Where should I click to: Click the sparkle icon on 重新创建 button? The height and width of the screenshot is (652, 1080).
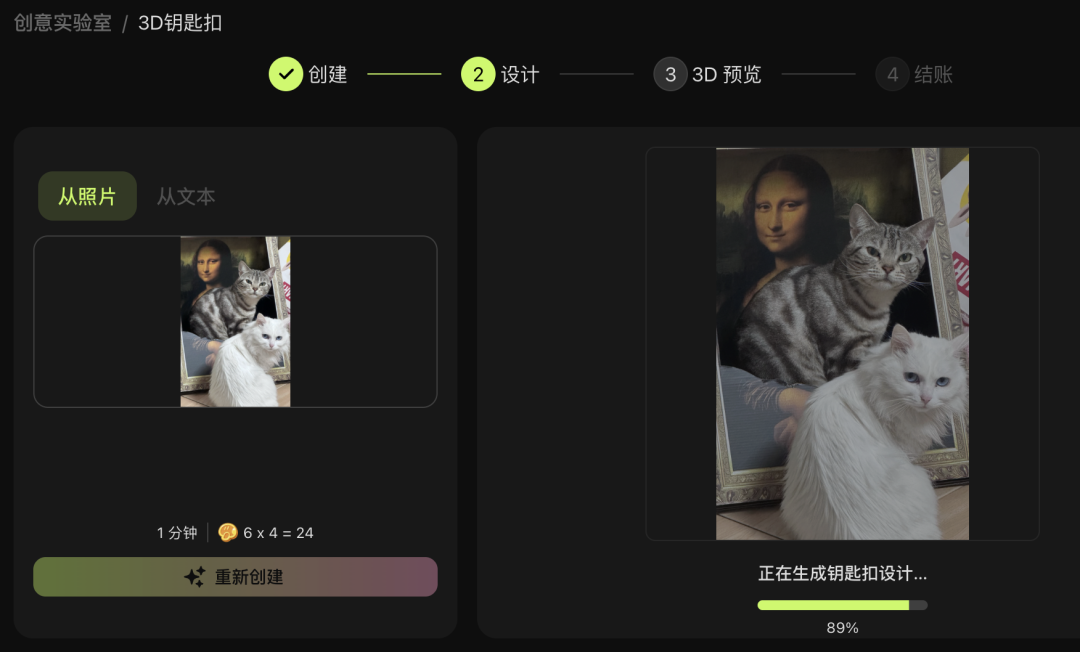[195, 577]
